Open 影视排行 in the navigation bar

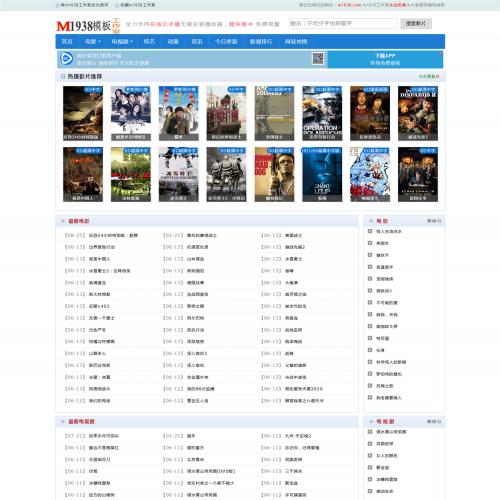pyautogui.click(x=261, y=42)
